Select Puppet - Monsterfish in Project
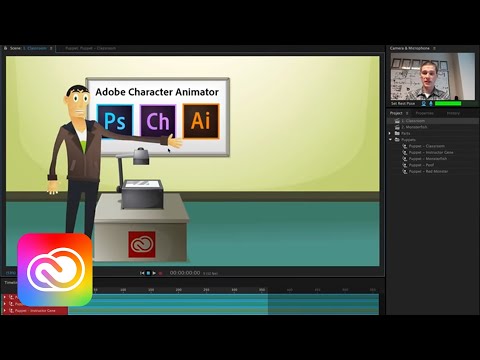The width and height of the screenshot is (480, 360). [428, 159]
